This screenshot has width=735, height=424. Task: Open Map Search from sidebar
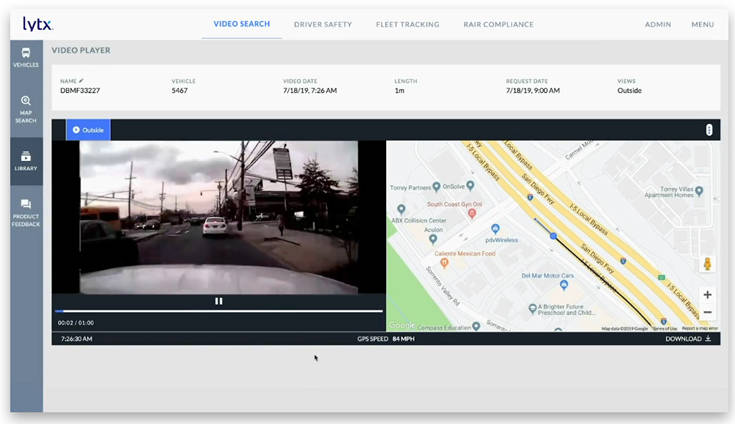tap(26, 108)
